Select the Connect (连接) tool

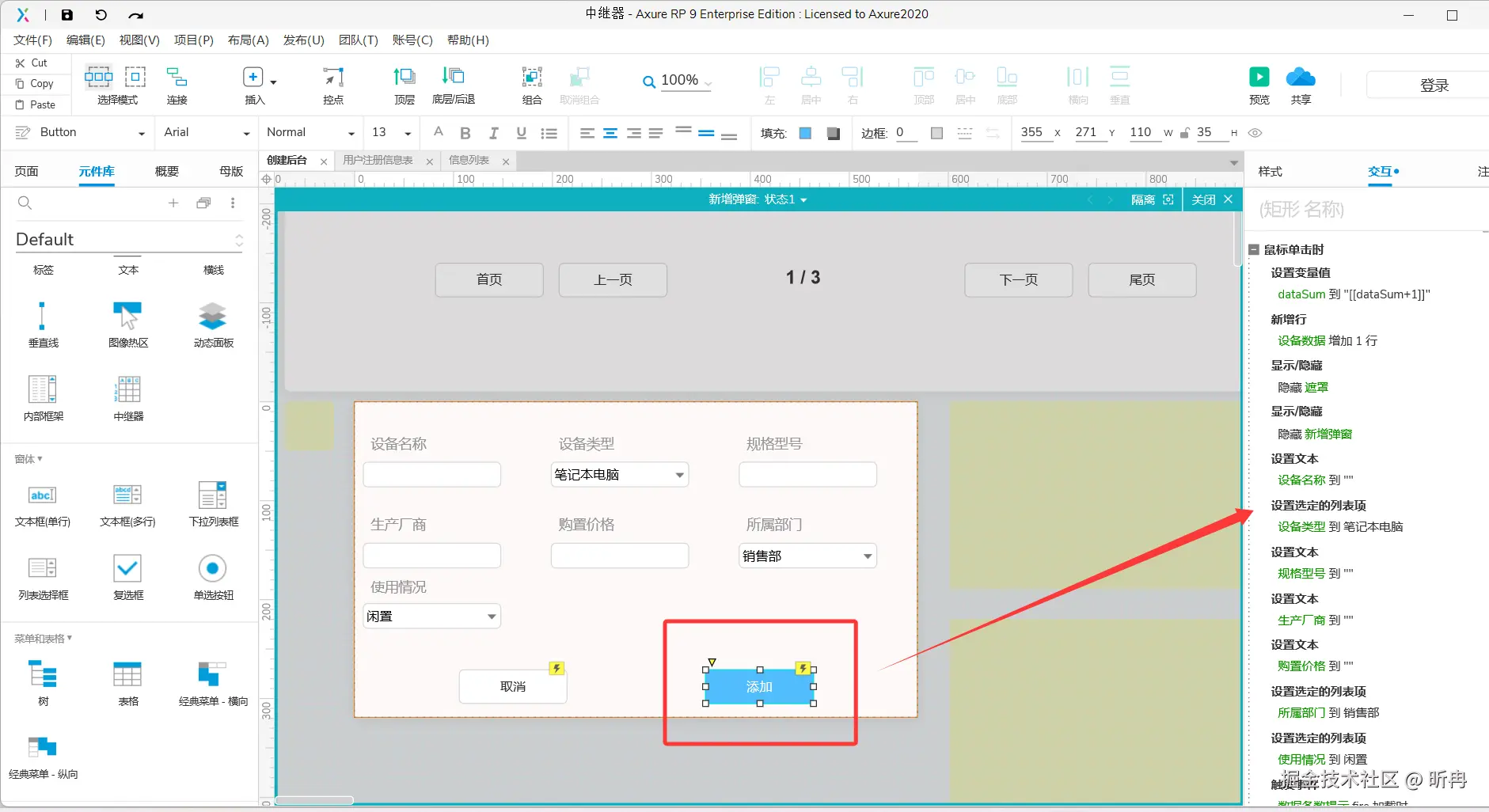(177, 85)
